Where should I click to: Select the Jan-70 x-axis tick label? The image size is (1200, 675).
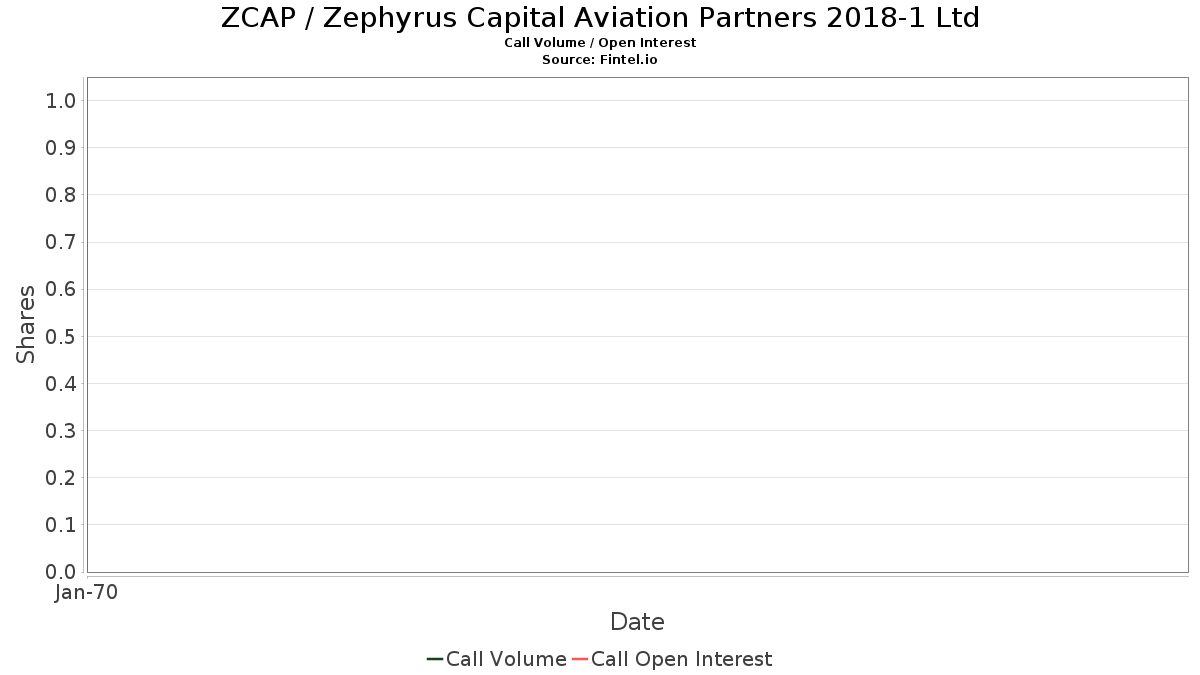(87, 593)
